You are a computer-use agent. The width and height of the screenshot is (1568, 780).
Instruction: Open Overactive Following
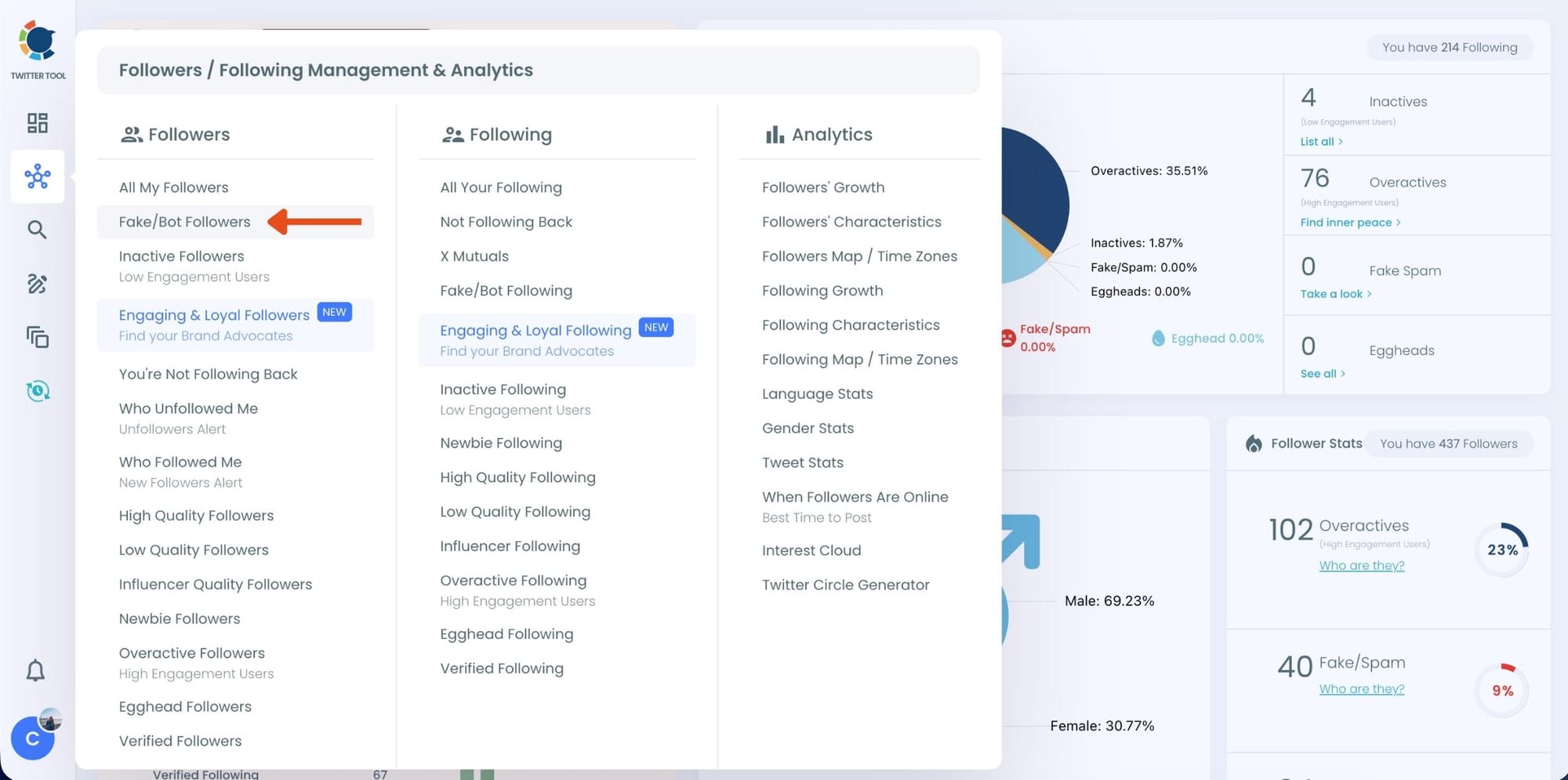click(x=513, y=581)
